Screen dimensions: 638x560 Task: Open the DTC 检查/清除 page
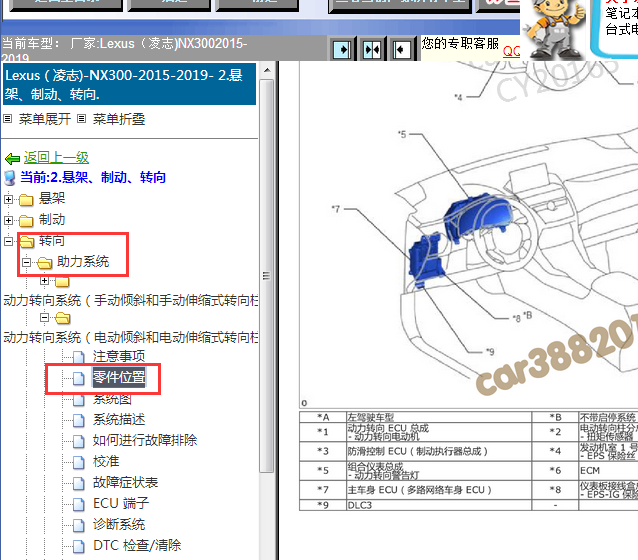(137, 545)
